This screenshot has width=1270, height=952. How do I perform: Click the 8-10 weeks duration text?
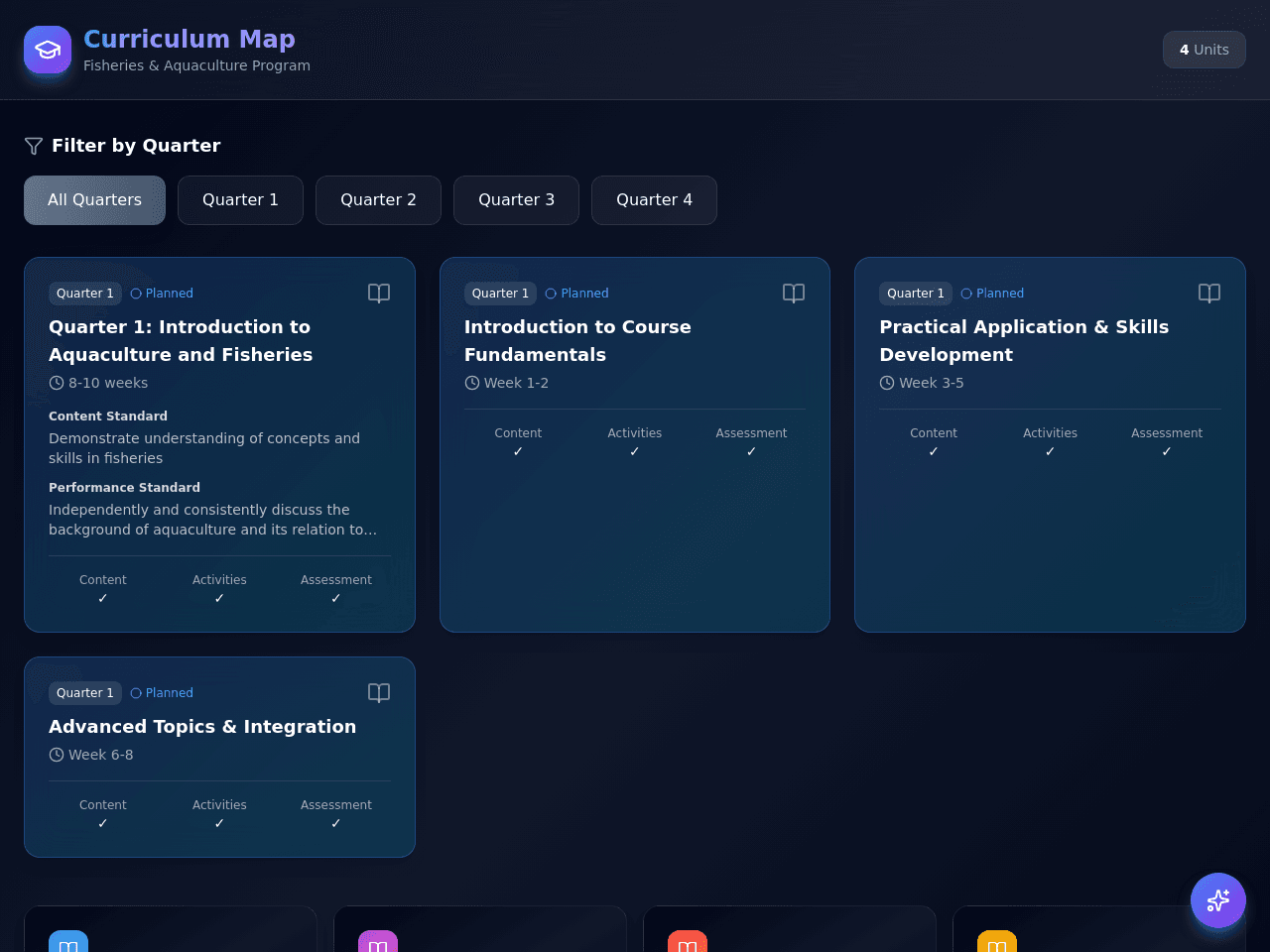[x=108, y=383]
